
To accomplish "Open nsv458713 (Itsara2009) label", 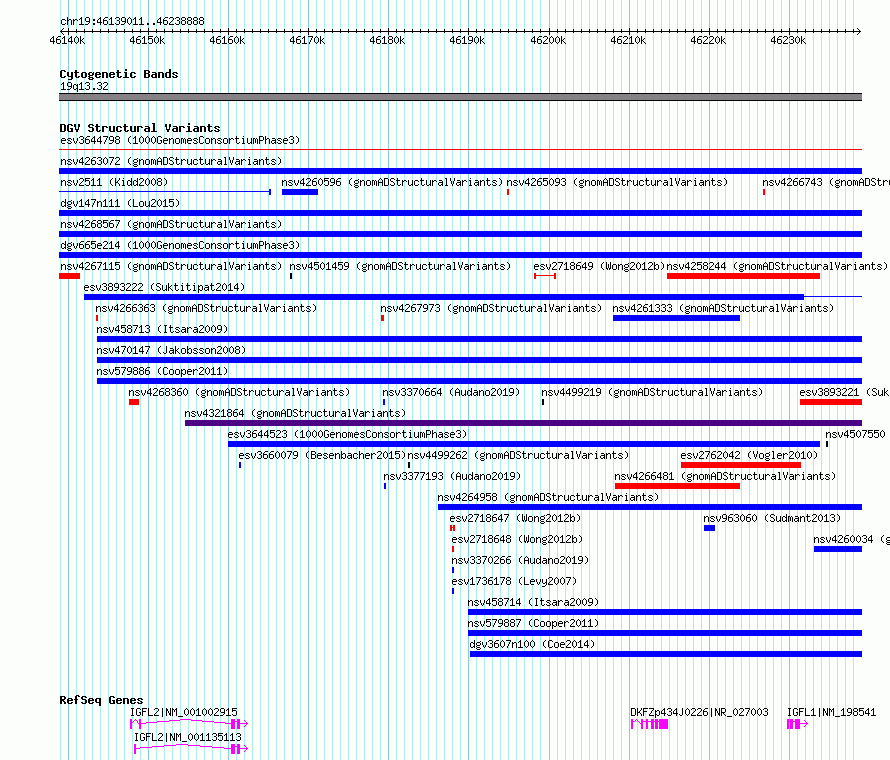I will pos(162,329).
